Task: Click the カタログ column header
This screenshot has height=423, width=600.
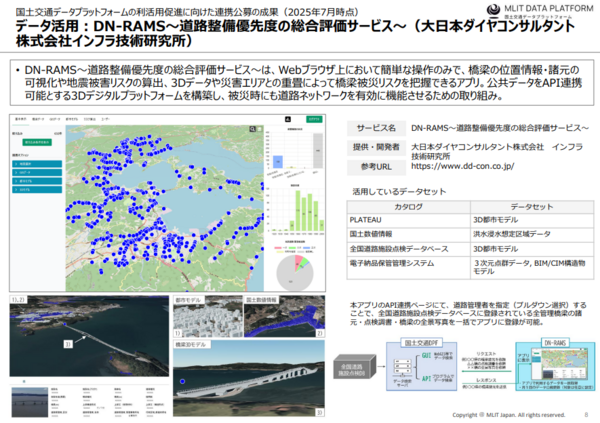Action: (408, 207)
